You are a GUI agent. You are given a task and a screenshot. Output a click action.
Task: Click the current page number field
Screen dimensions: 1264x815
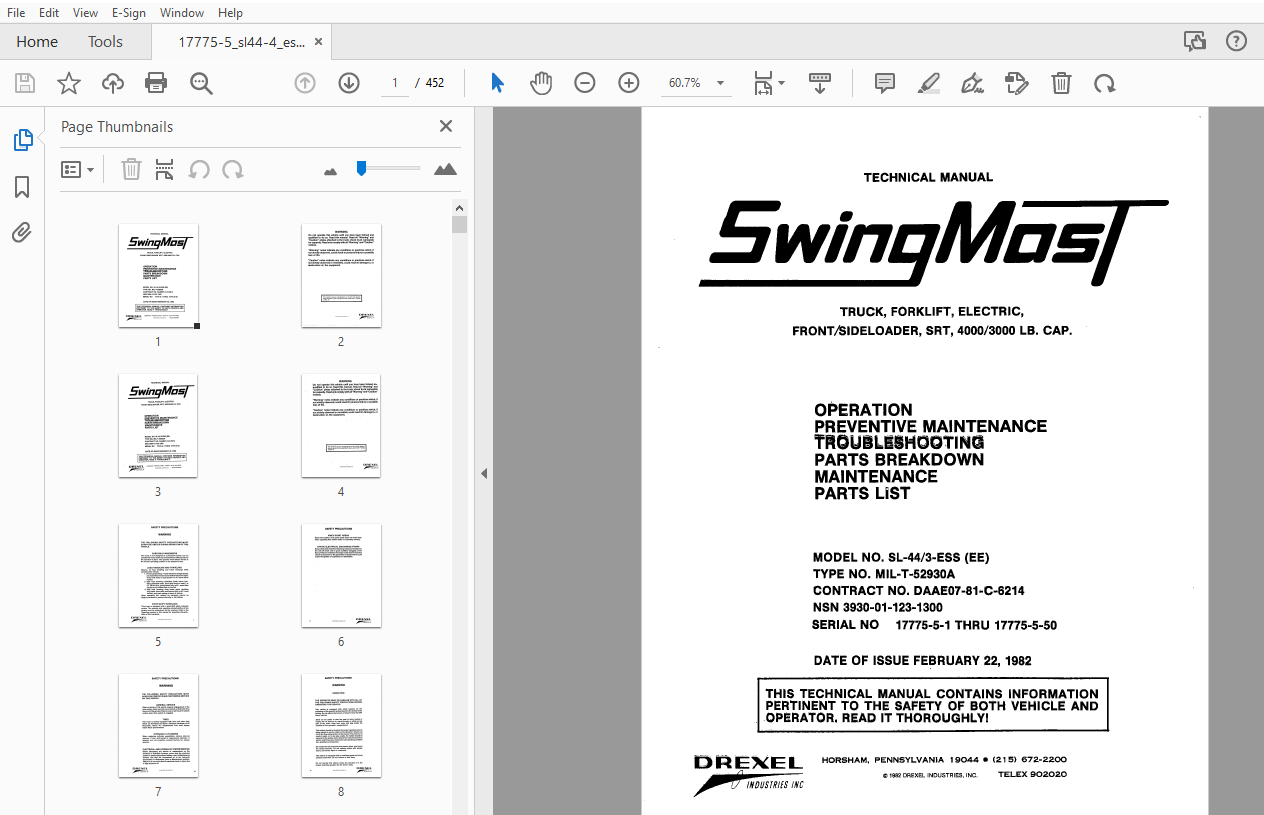(395, 83)
